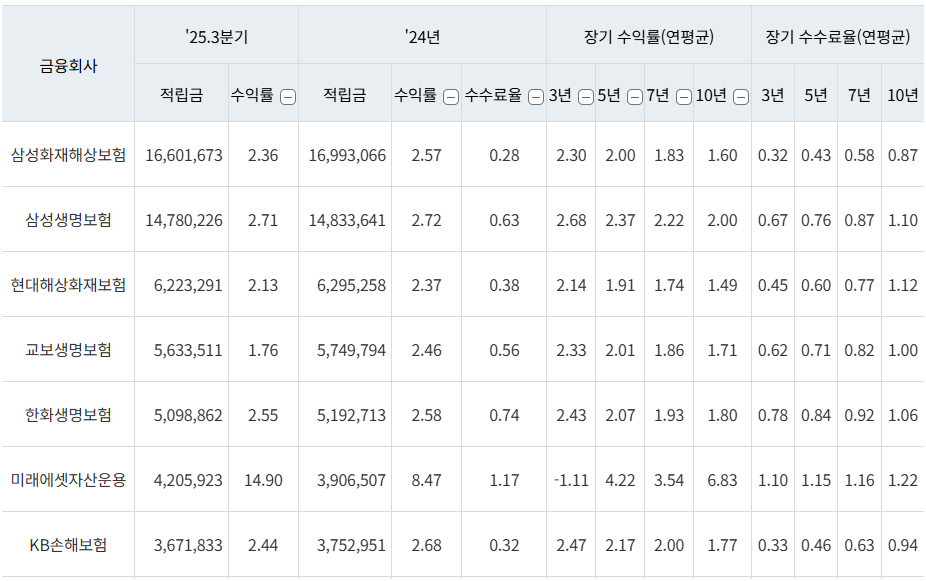Click the 장기 수익률(연평균) header
The width and height of the screenshot is (926, 581).
(x=649, y=37)
